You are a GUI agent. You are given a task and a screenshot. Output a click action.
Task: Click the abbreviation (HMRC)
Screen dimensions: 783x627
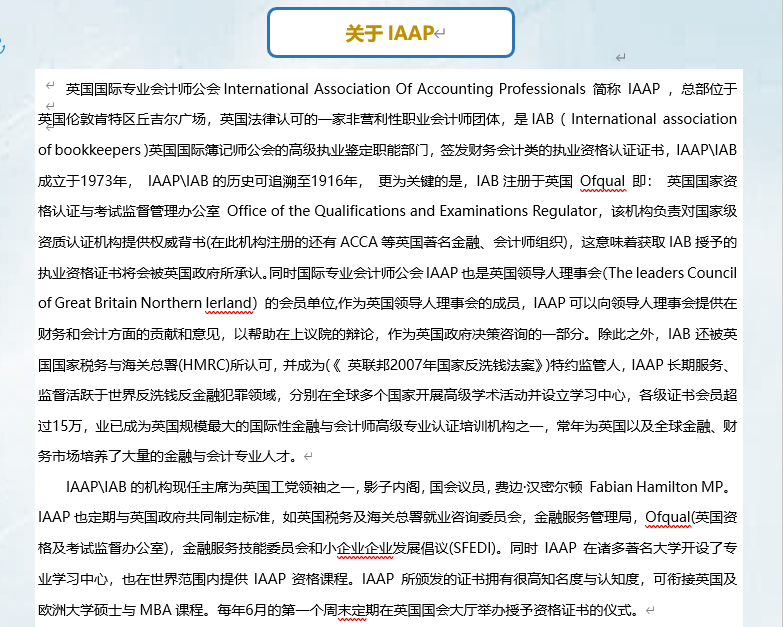(x=203, y=365)
